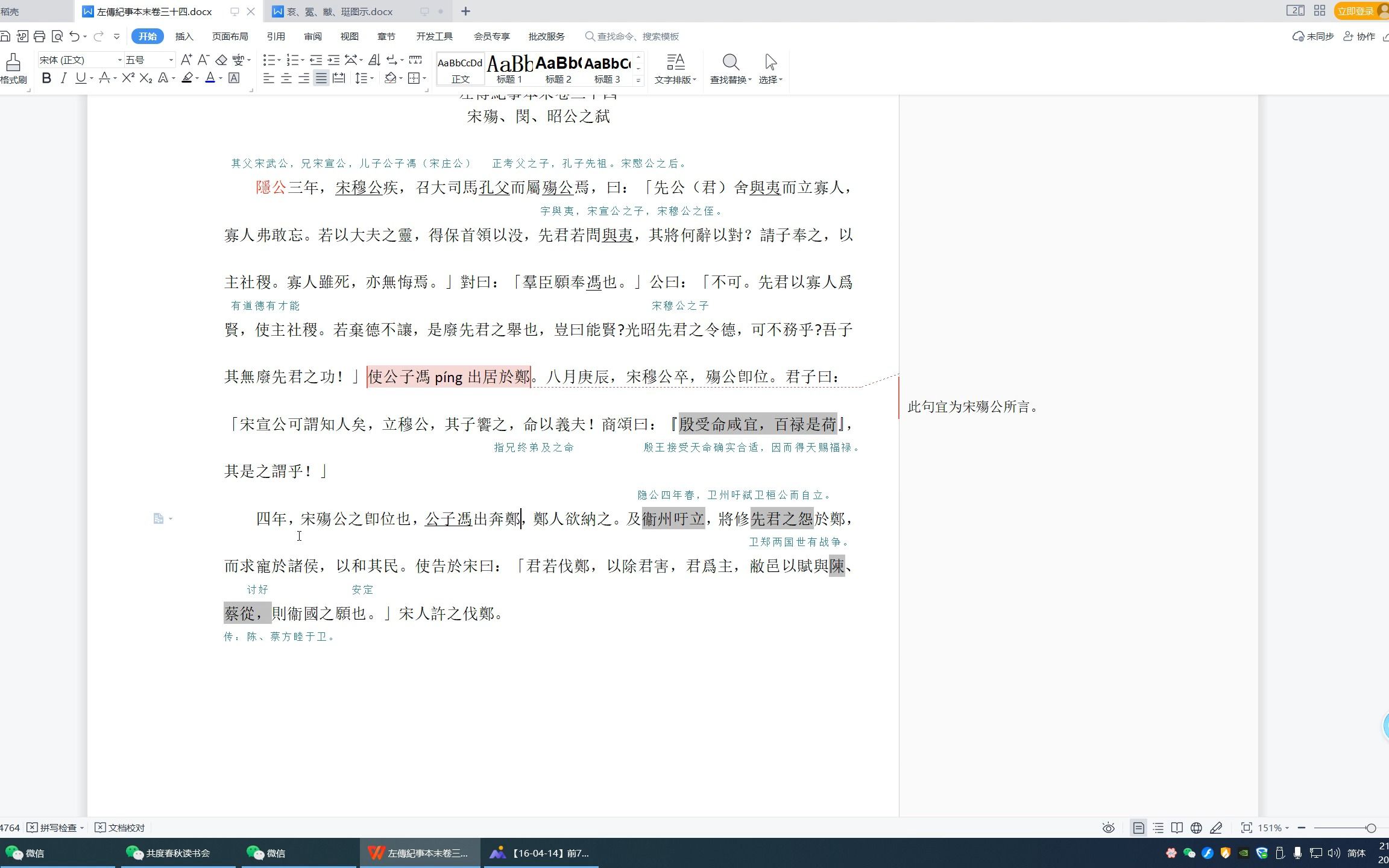Image resolution: width=1389 pixels, height=868 pixels.
Task: Open the pinyin guide (wén) tool
Action: [239, 60]
